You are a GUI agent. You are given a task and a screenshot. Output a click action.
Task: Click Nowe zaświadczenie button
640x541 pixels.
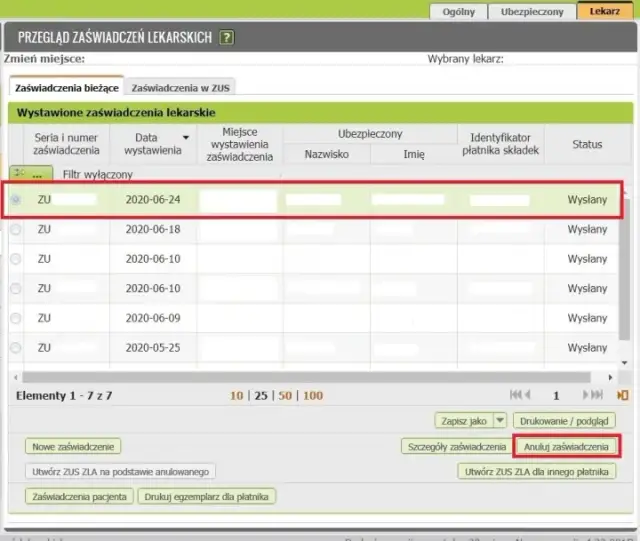73,447
